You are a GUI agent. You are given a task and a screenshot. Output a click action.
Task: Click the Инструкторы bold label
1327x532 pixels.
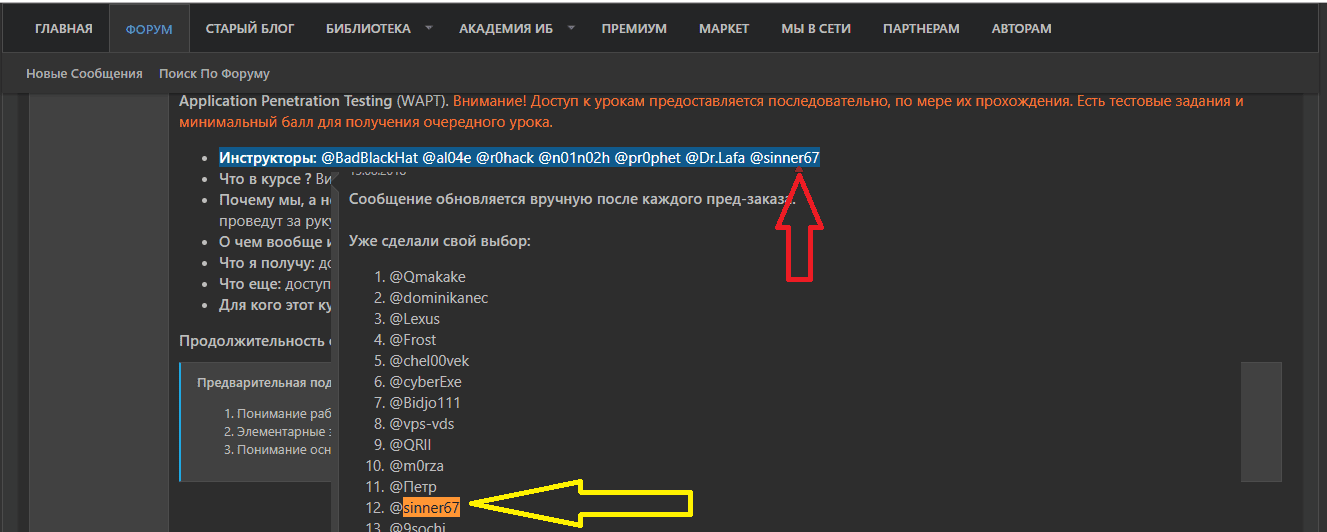pos(268,158)
